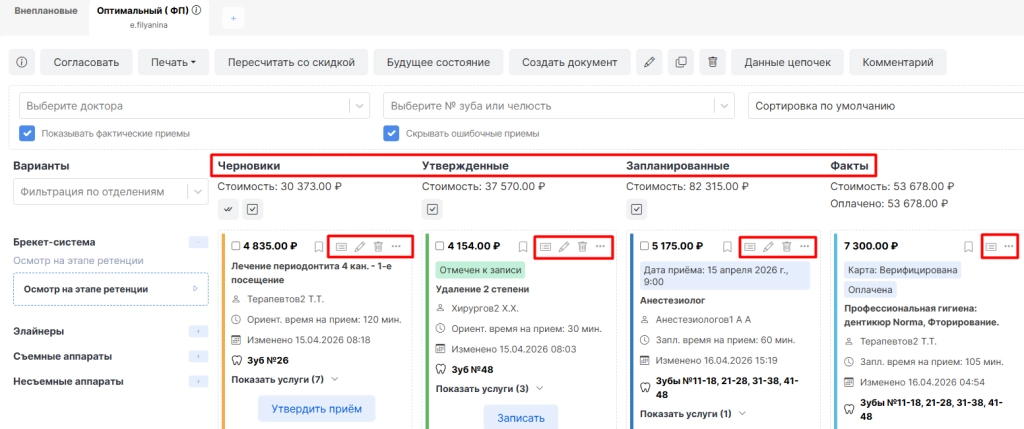Click the double-checkmark icon under Черновики cost
This screenshot has height=429, width=1024.
tap(228, 210)
